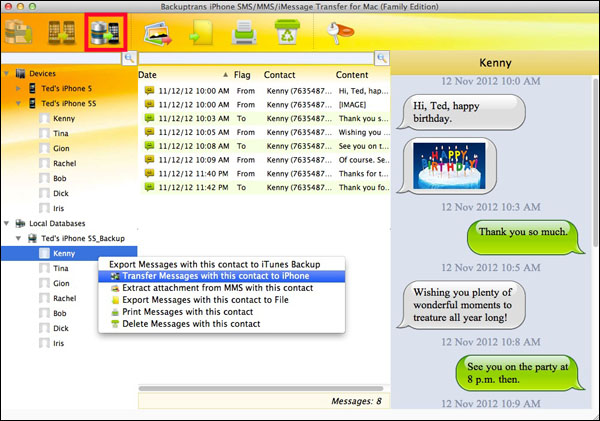This screenshot has height=421, width=600.
Task: Click the delete messages recycle bin icon
Action: (287, 32)
